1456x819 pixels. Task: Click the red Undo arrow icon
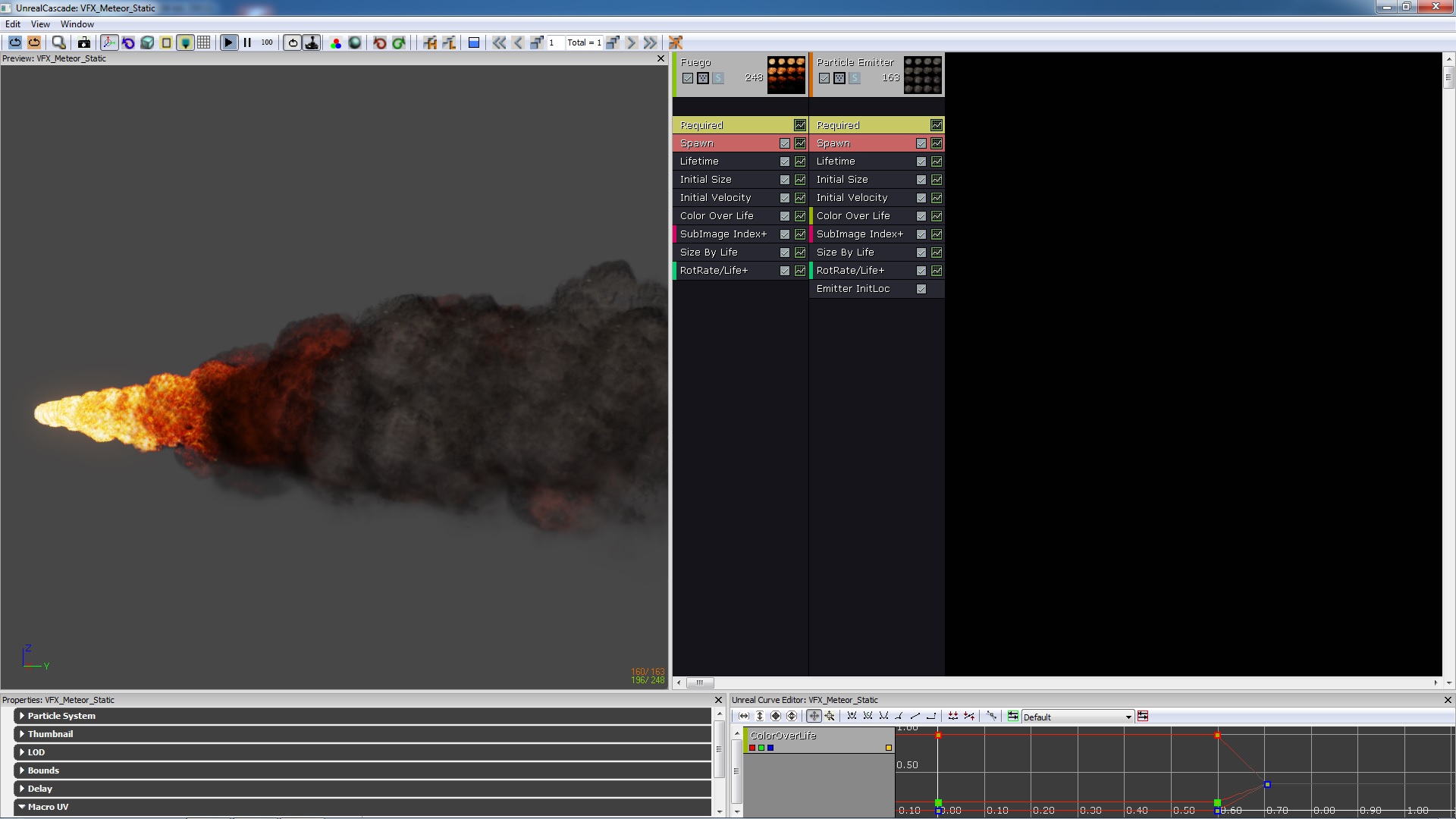(380, 42)
